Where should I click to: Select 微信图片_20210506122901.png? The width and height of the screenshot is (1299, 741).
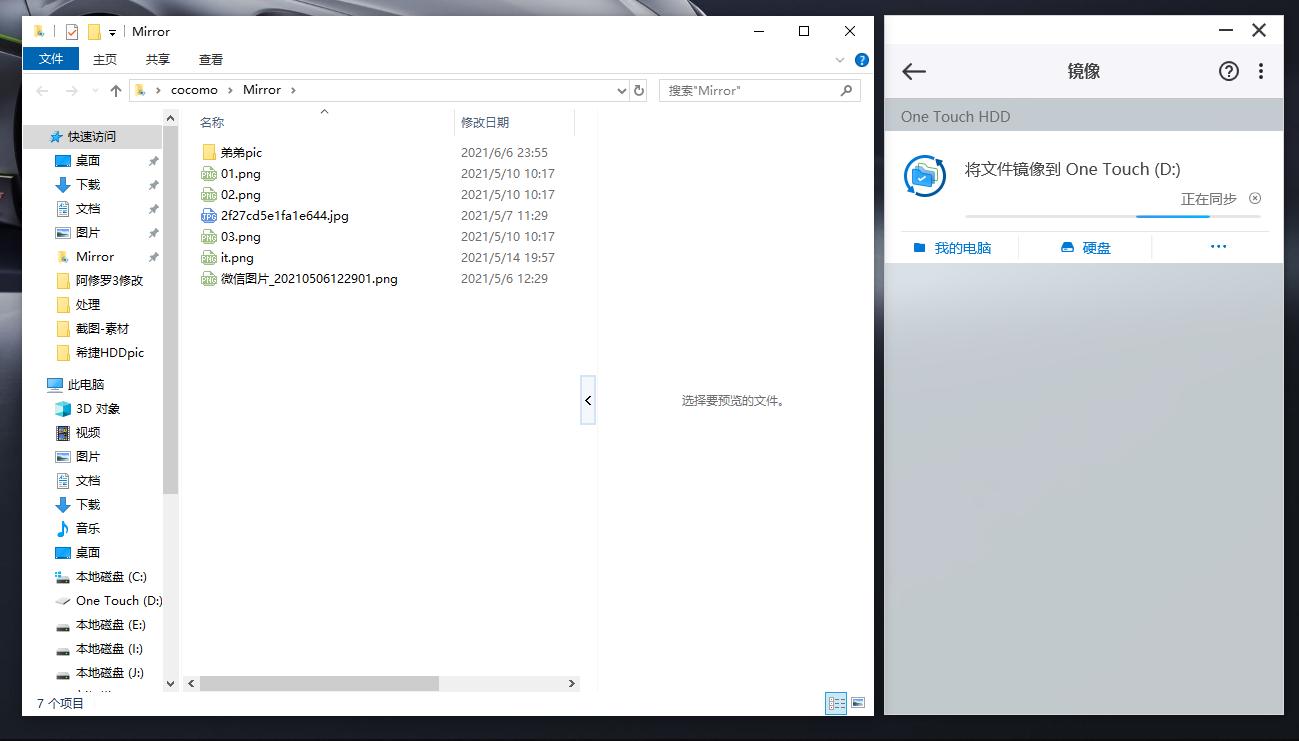pyautogui.click(x=309, y=278)
